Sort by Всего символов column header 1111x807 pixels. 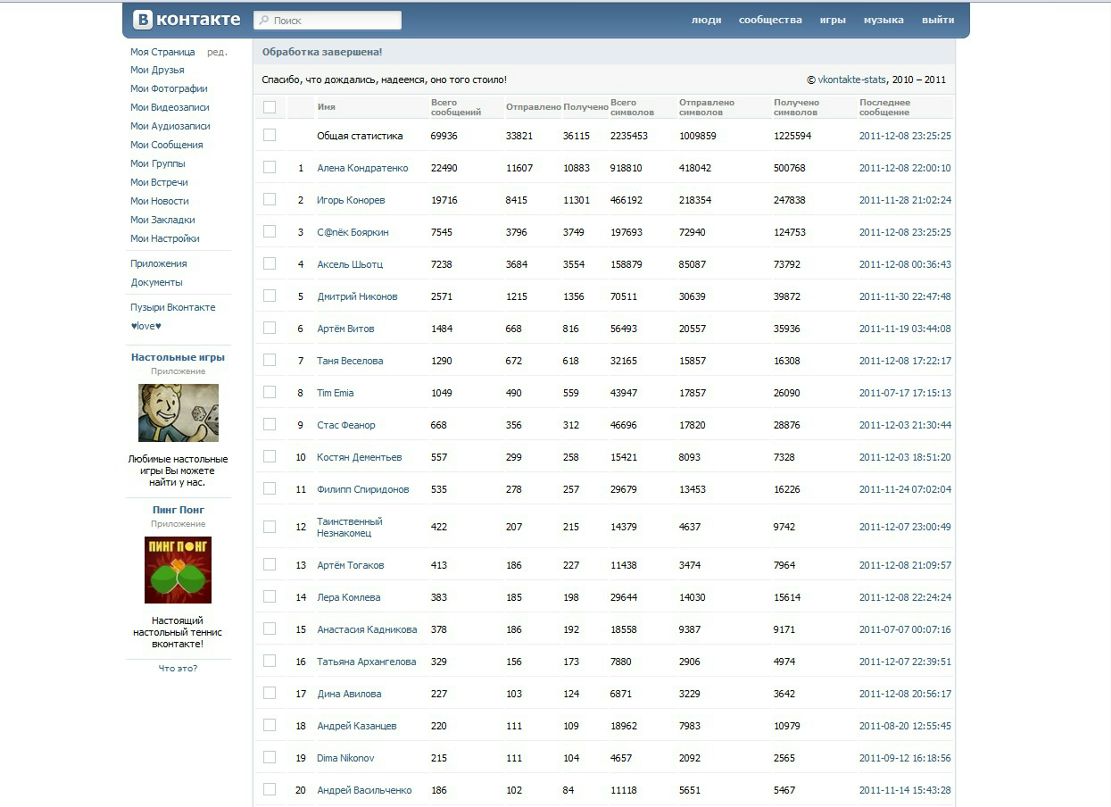coord(632,107)
